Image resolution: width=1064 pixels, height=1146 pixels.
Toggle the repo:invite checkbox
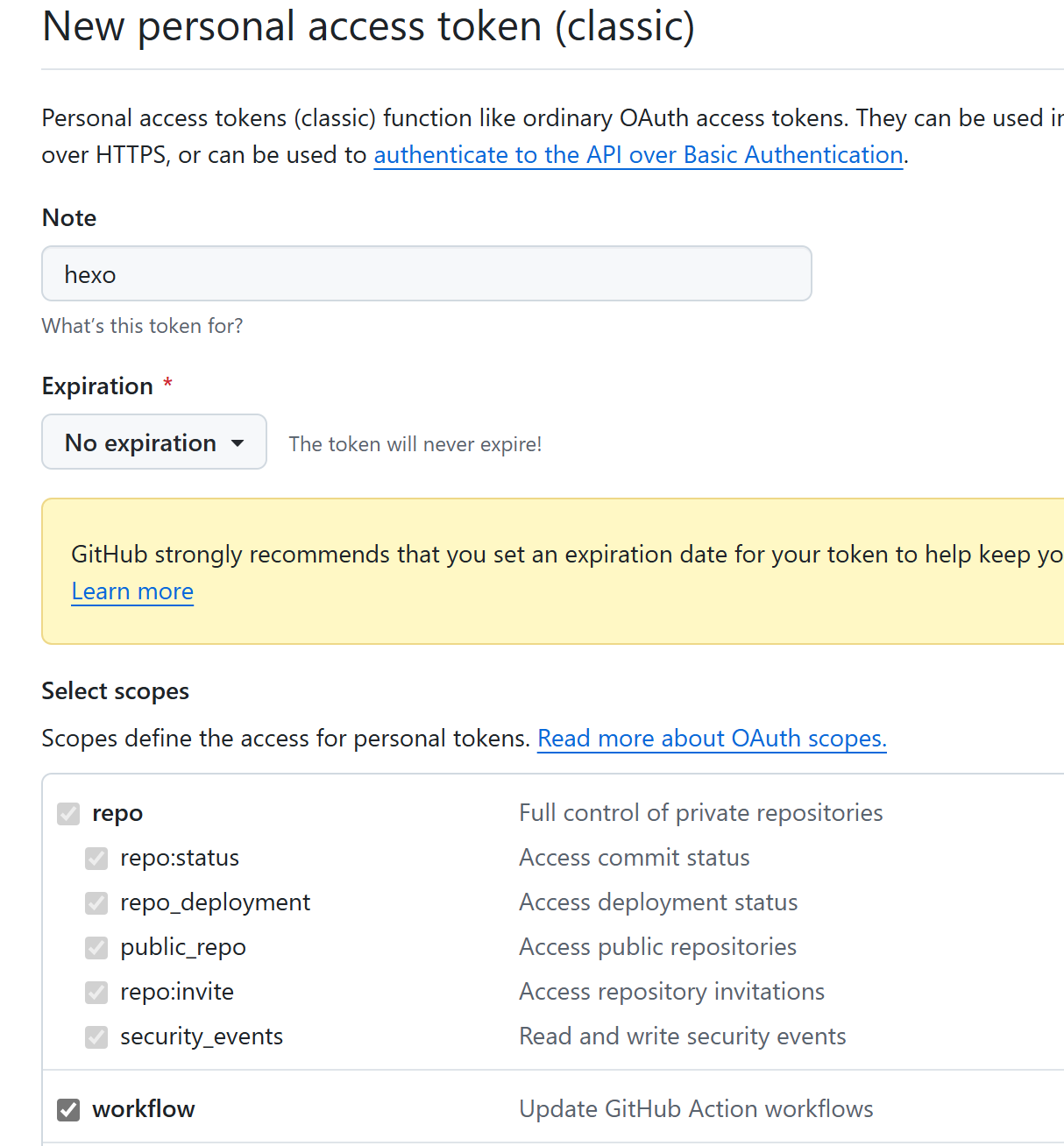pyautogui.click(x=96, y=993)
